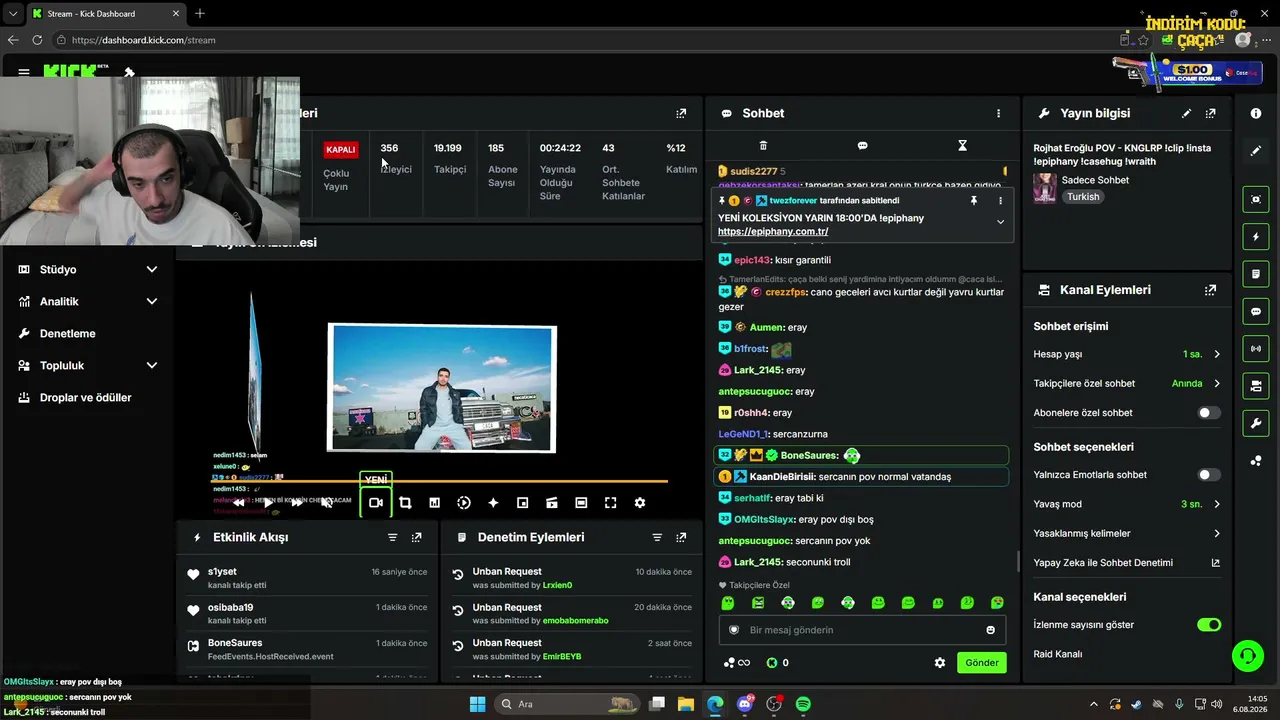Fast-forward the stream preview
This screenshot has height=720, width=1280.
pyautogui.click(x=297, y=503)
